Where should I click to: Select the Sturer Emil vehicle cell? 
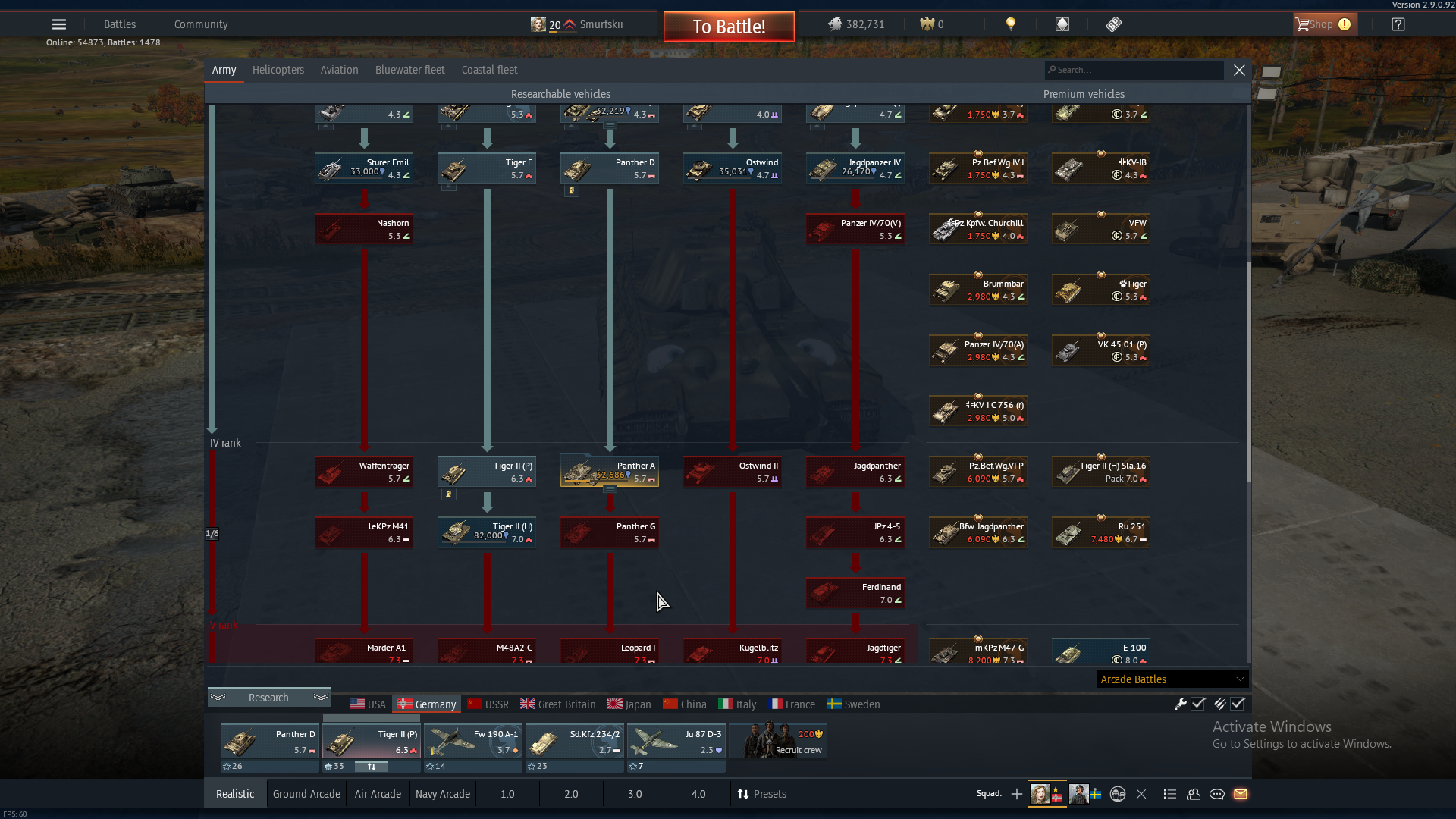point(364,168)
